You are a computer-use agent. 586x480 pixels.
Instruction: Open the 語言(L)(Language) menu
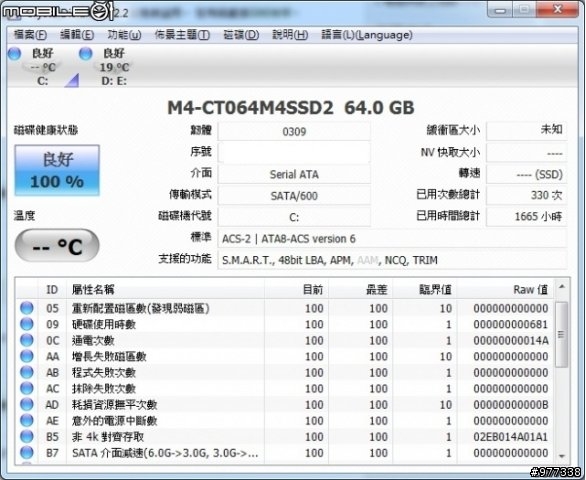[367, 35]
